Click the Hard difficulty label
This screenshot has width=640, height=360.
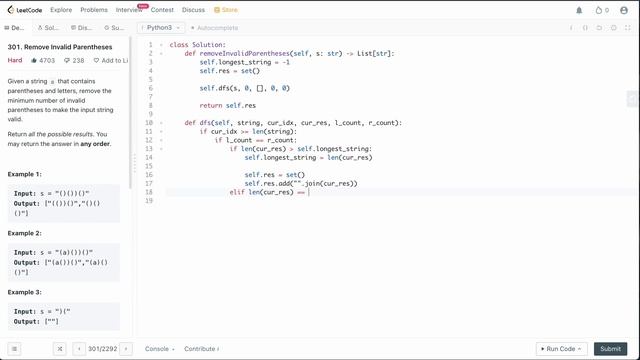coord(15,60)
